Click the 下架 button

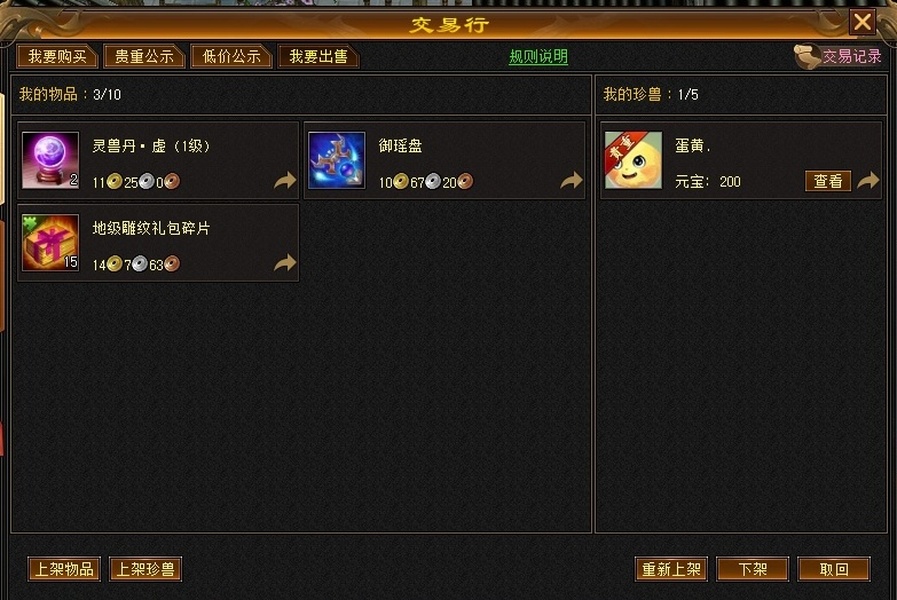tap(752, 569)
